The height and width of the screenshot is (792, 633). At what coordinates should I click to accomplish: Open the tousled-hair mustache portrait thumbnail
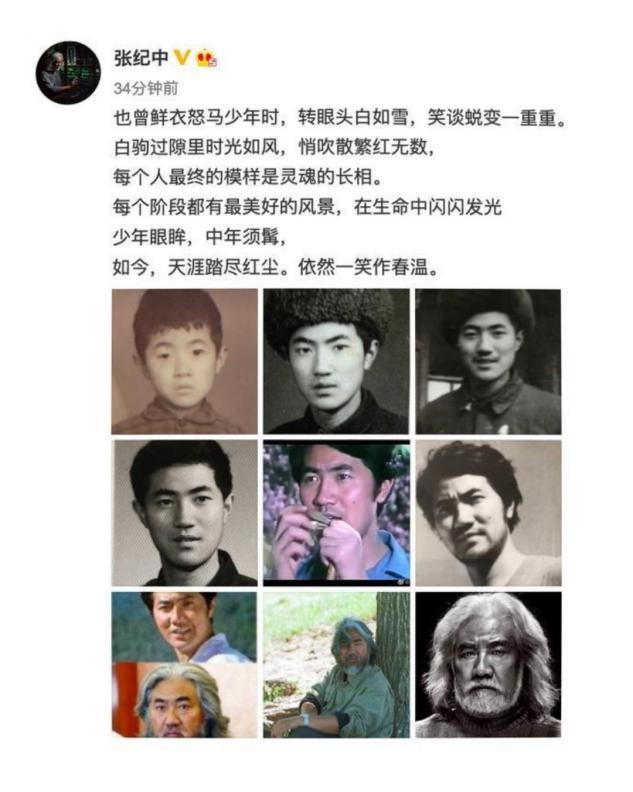(488, 513)
